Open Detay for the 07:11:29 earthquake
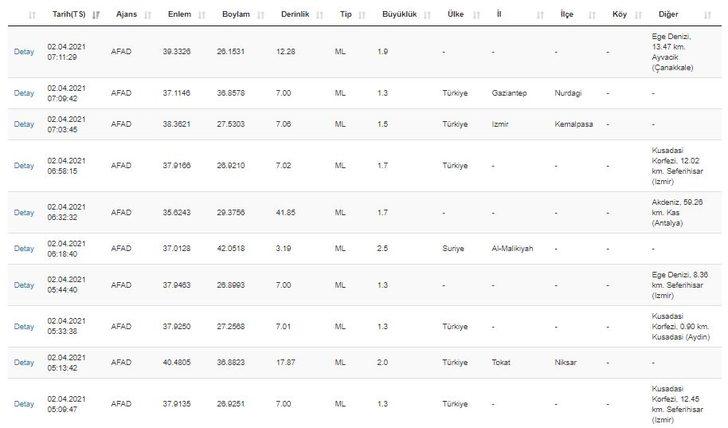This screenshot has height=428, width=728. (x=23, y=51)
